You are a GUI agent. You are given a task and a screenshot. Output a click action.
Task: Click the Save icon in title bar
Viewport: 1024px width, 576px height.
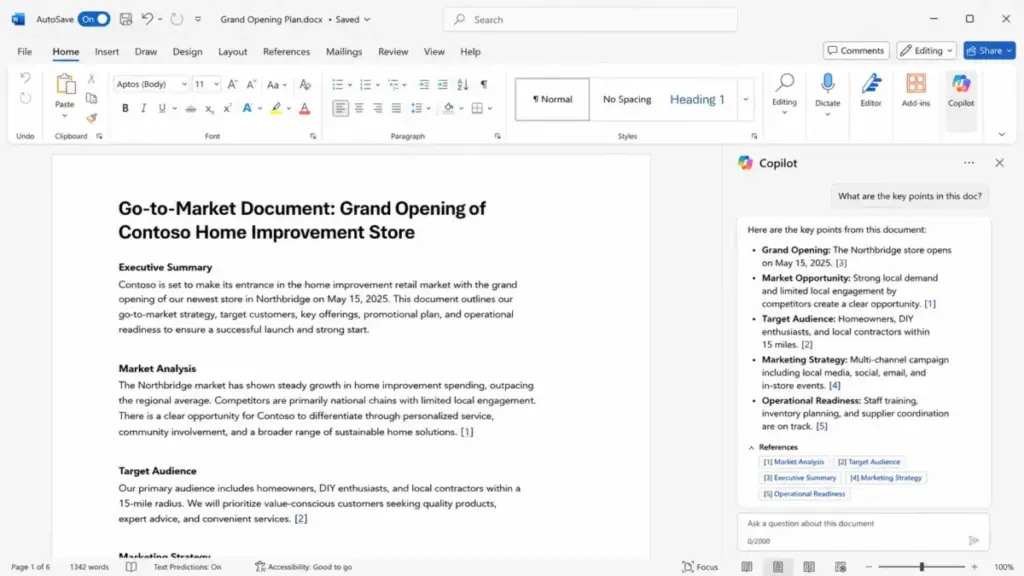click(x=126, y=20)
